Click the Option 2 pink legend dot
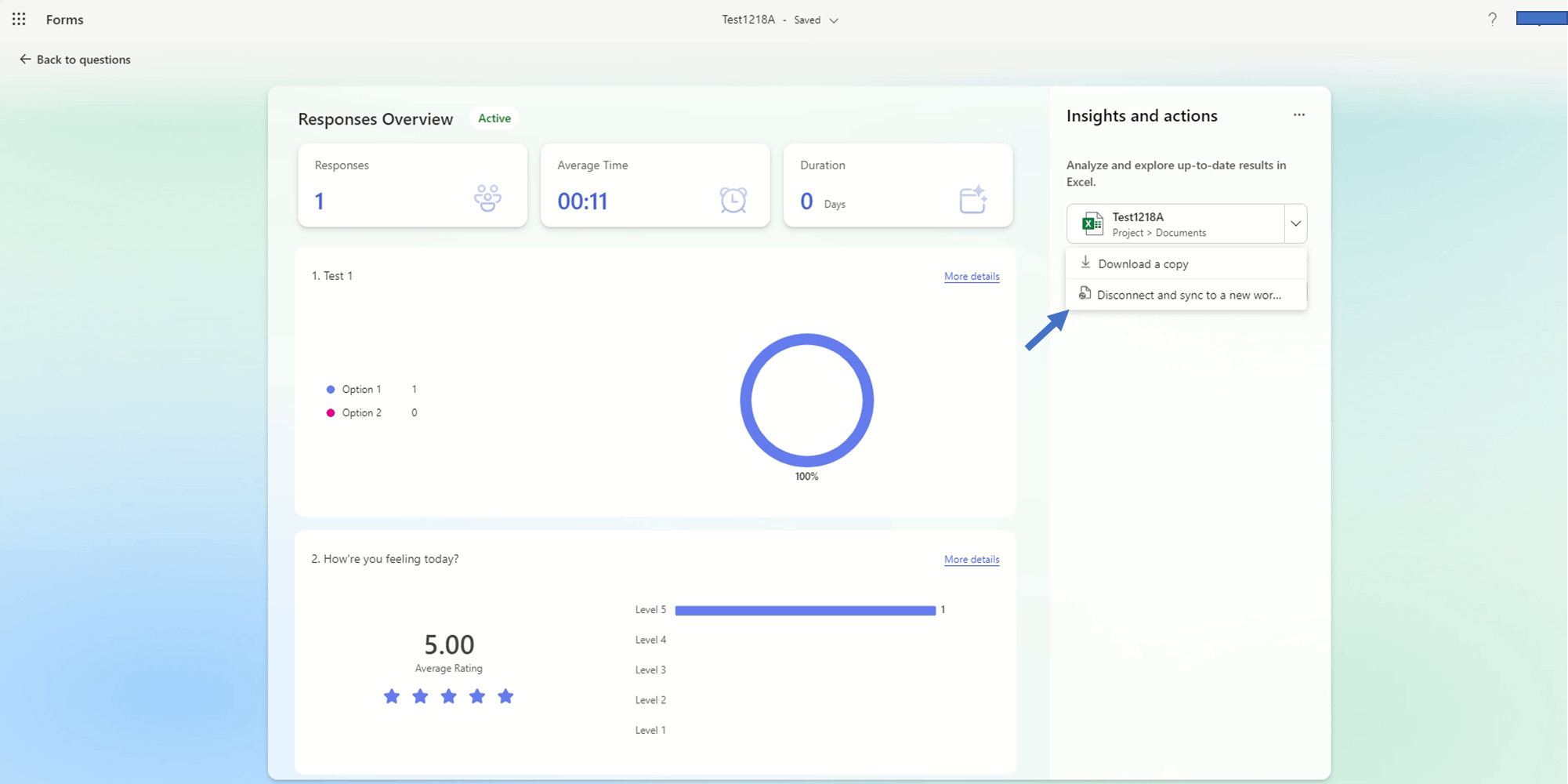 coord(331,413)
